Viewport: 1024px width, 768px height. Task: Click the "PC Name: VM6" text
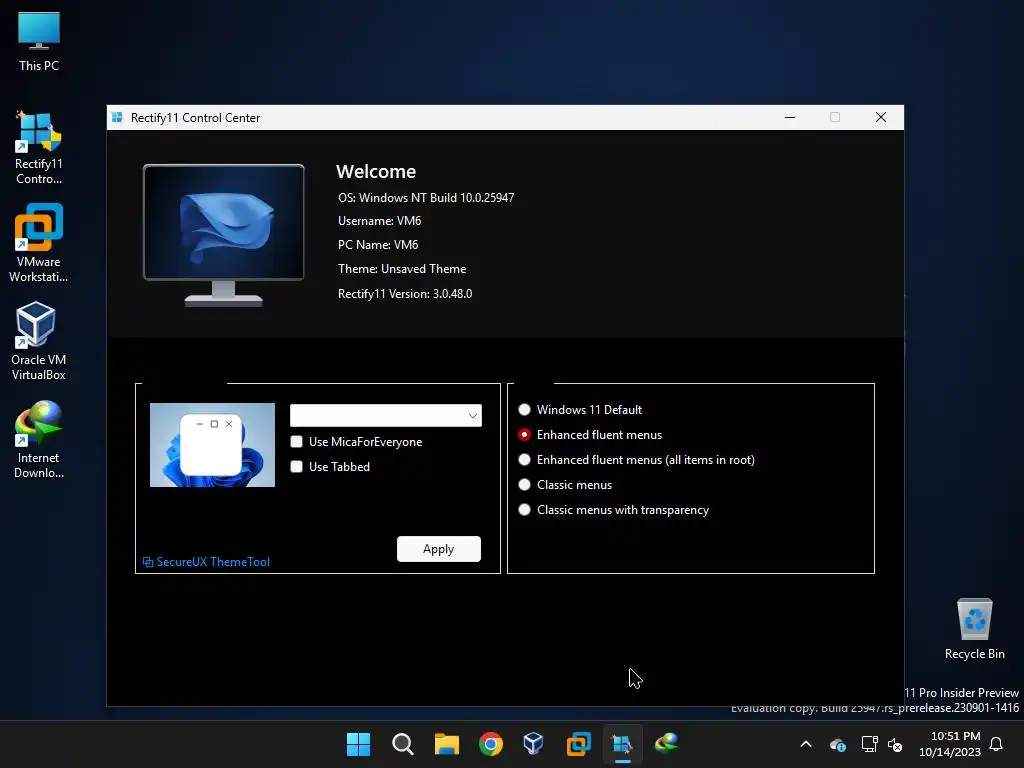(378, 245)
